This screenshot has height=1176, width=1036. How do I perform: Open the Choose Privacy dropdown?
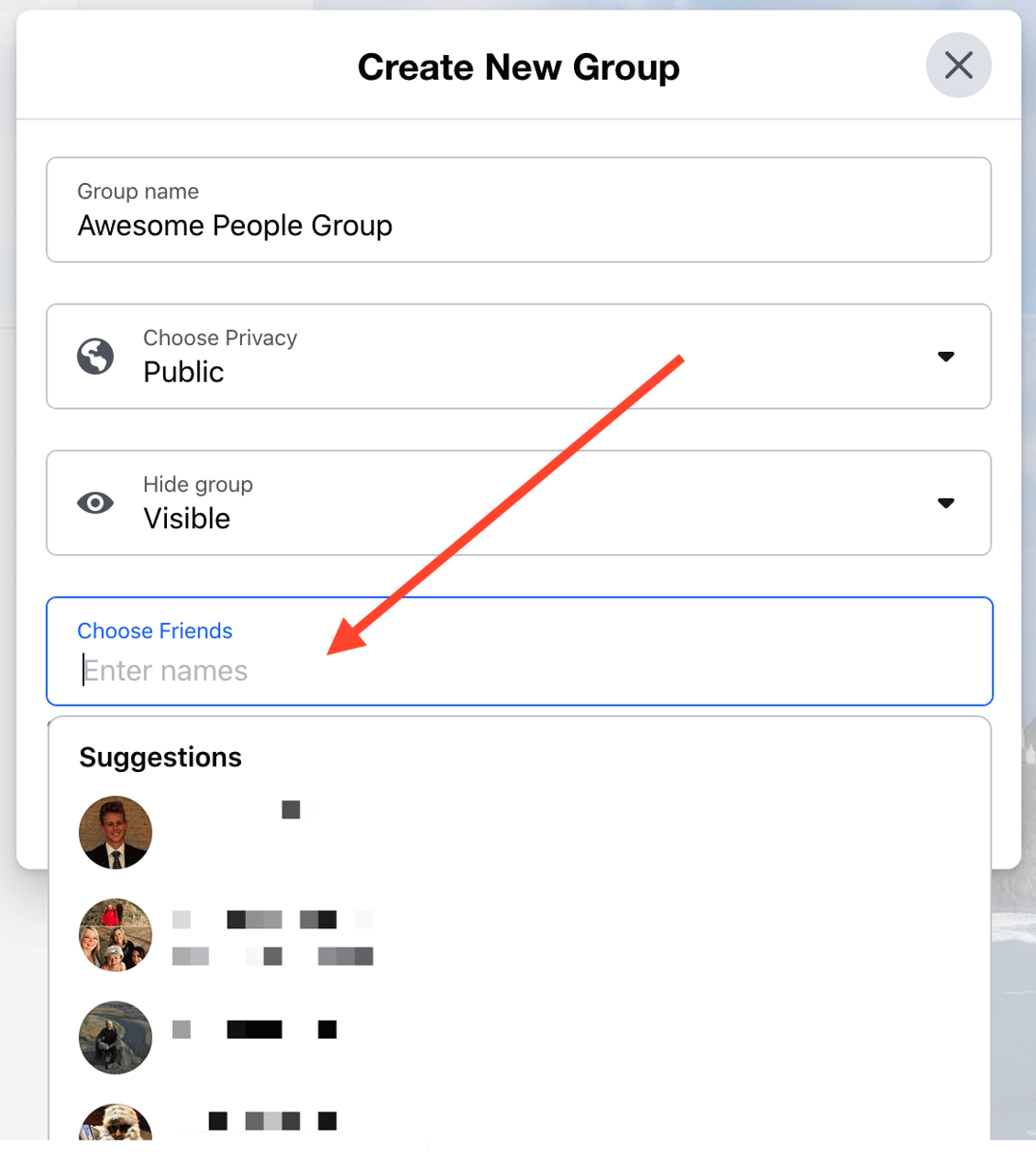(x=947, y=356)
